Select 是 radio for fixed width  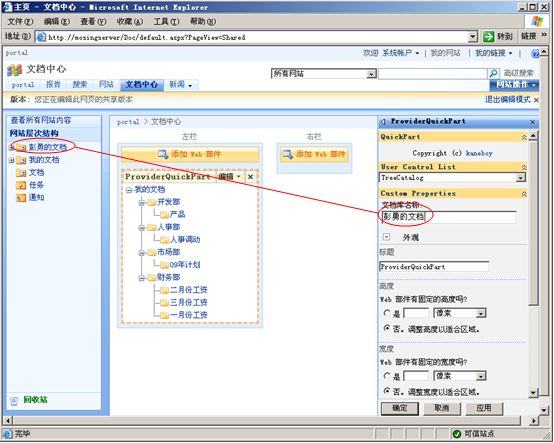(x=387, y=376)
